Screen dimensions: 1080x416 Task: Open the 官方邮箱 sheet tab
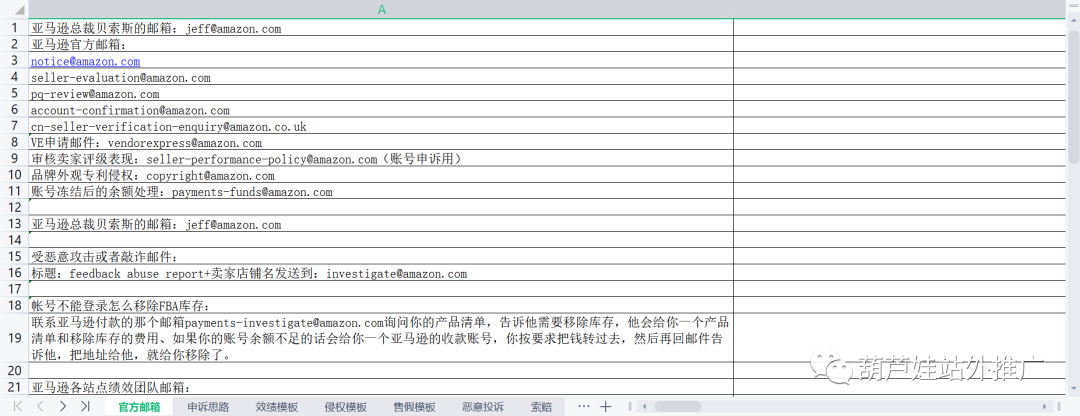tap(139, 407)
